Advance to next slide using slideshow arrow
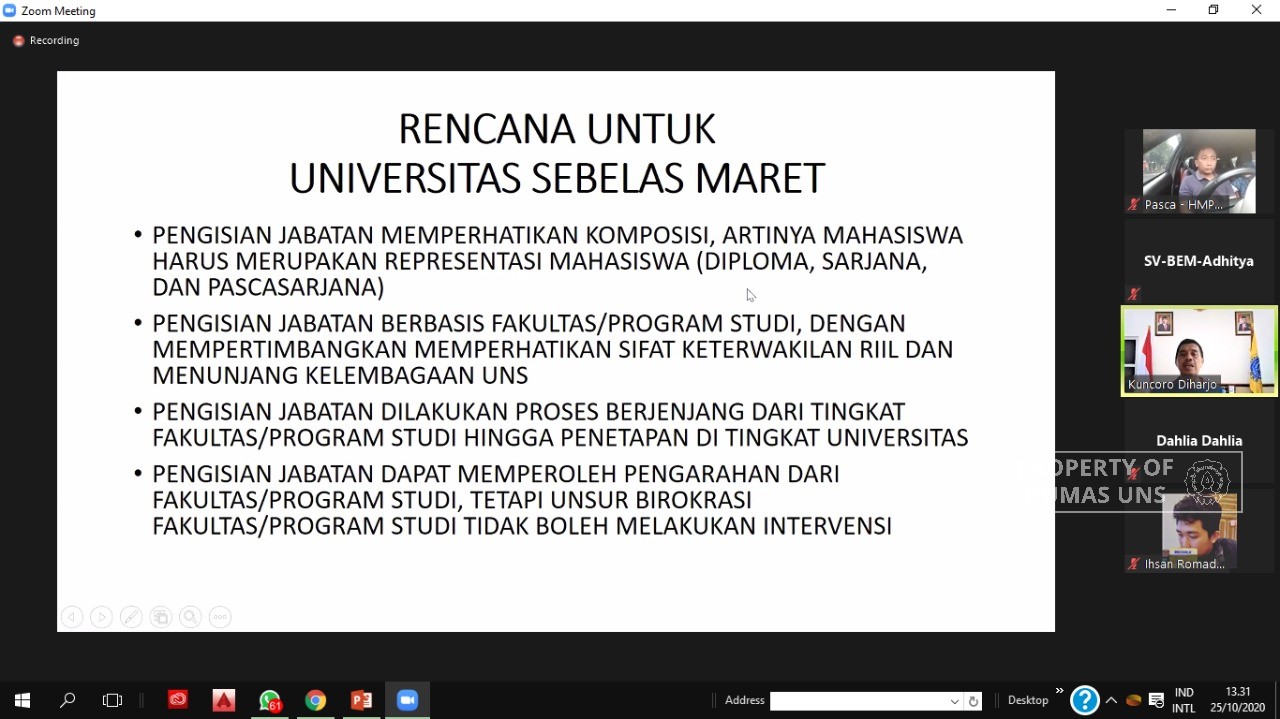 pos(101,617)
